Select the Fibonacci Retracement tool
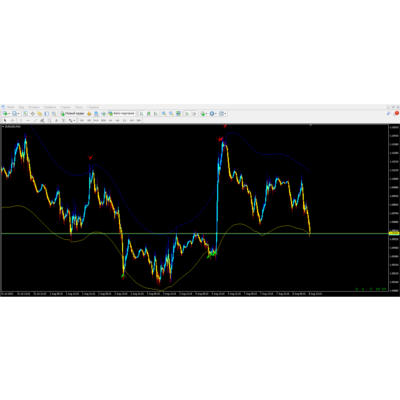This screenshot has height=400, width=400. 49,120
